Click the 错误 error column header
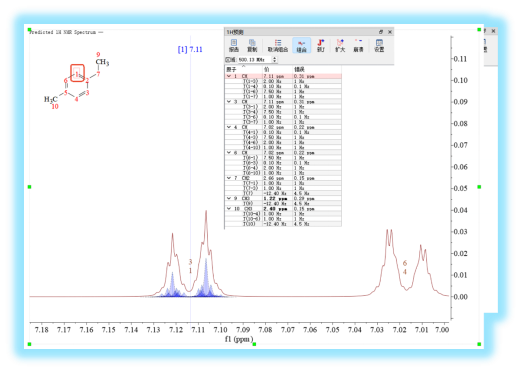 317,69
